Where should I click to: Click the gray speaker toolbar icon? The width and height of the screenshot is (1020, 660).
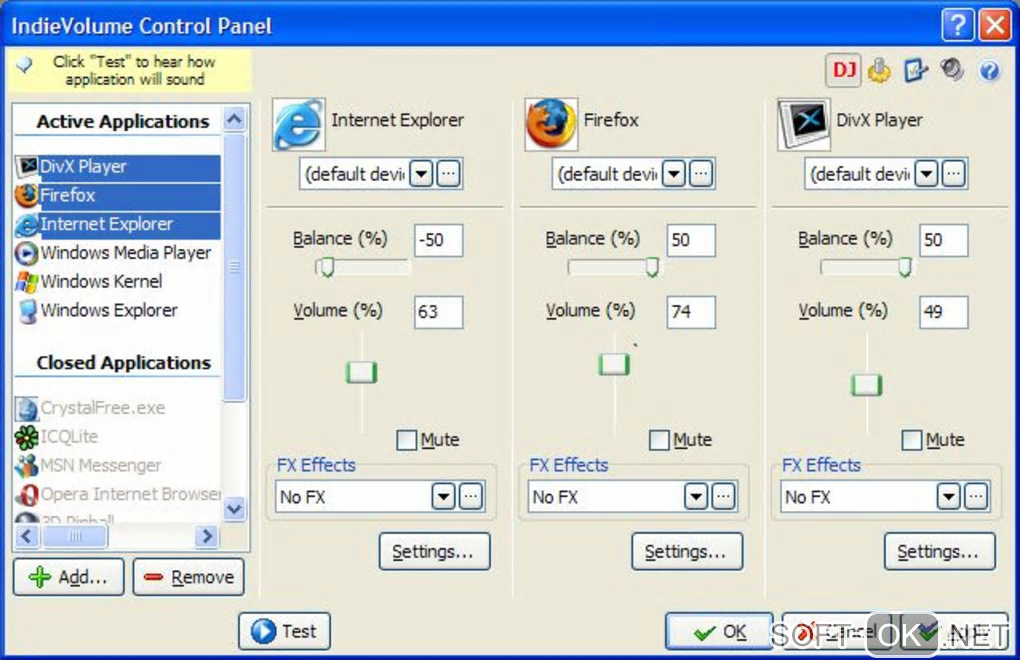(952, 69)
